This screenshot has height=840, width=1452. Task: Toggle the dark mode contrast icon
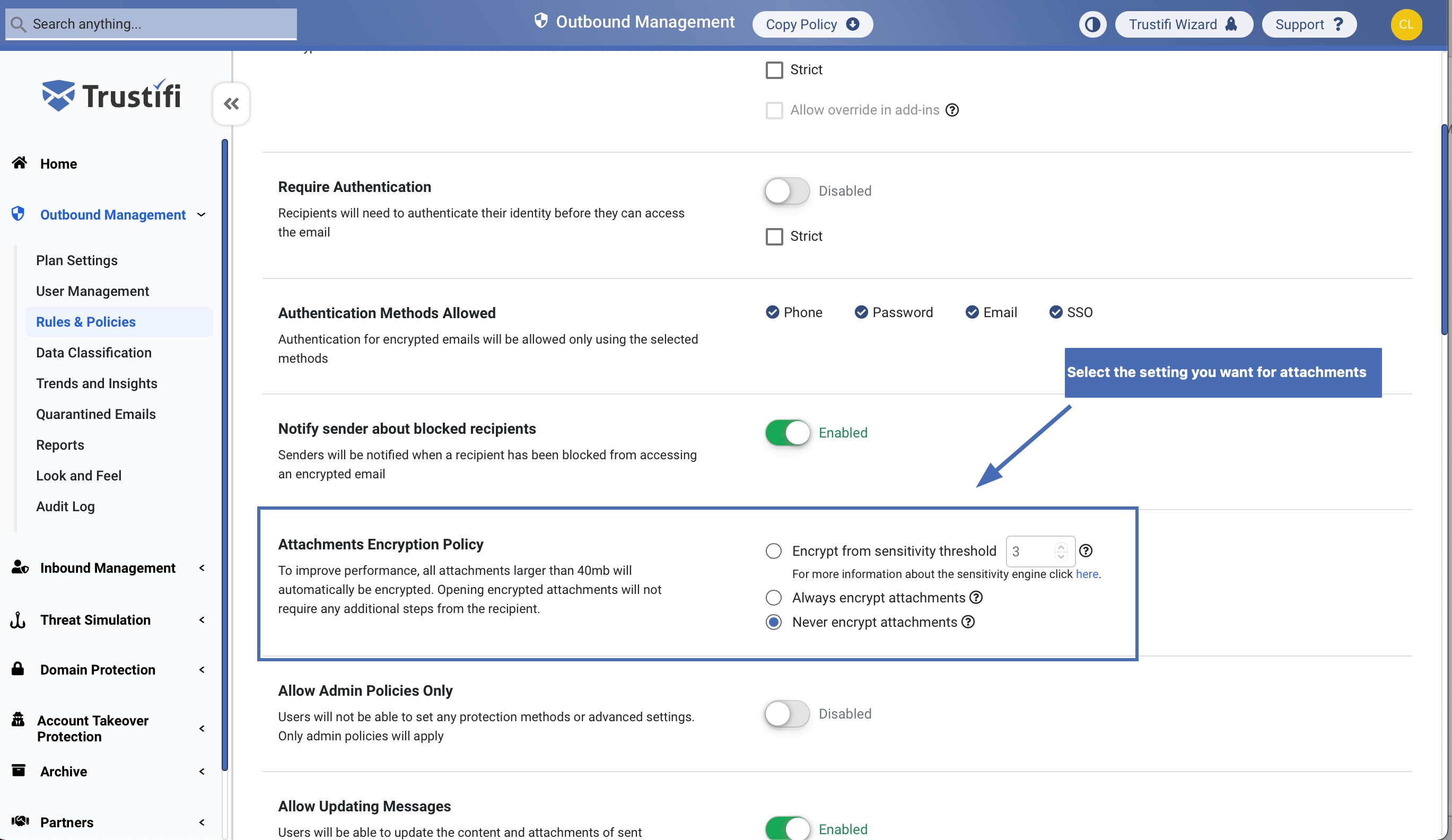coord(1092,24)
